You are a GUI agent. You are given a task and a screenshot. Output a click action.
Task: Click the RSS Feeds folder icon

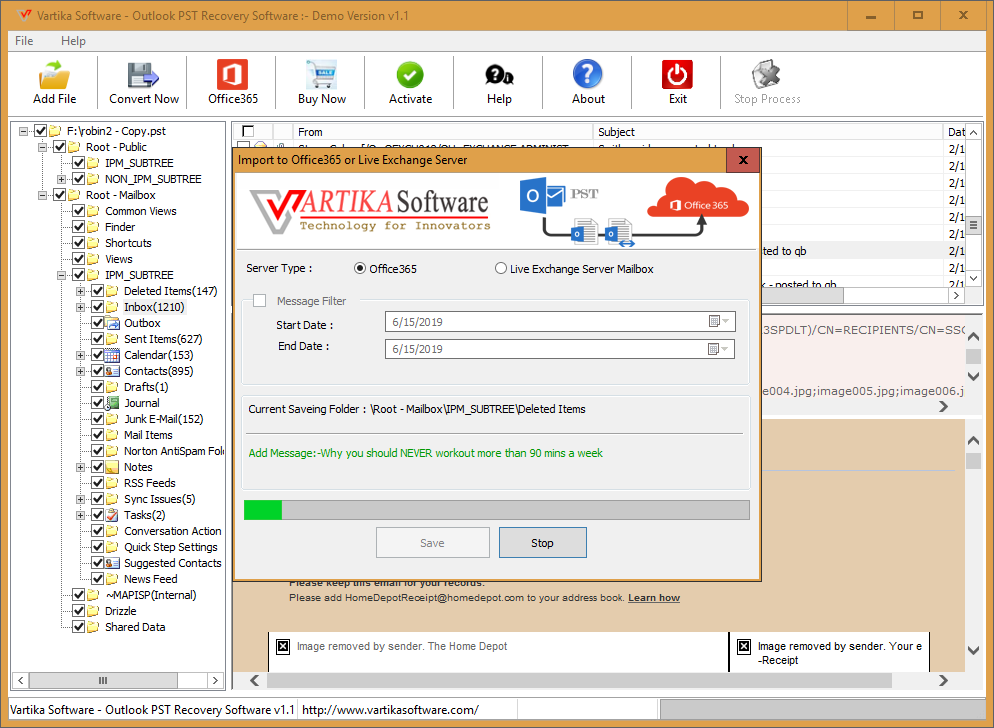point(112,483)
